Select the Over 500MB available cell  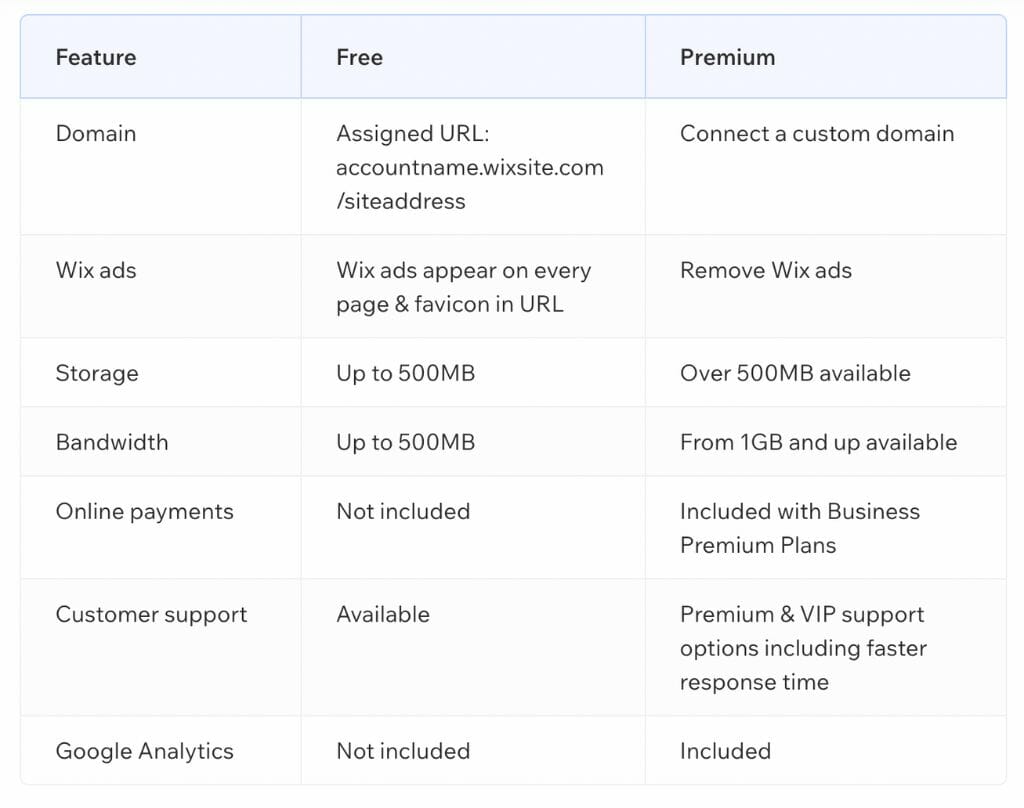[795, 373]
